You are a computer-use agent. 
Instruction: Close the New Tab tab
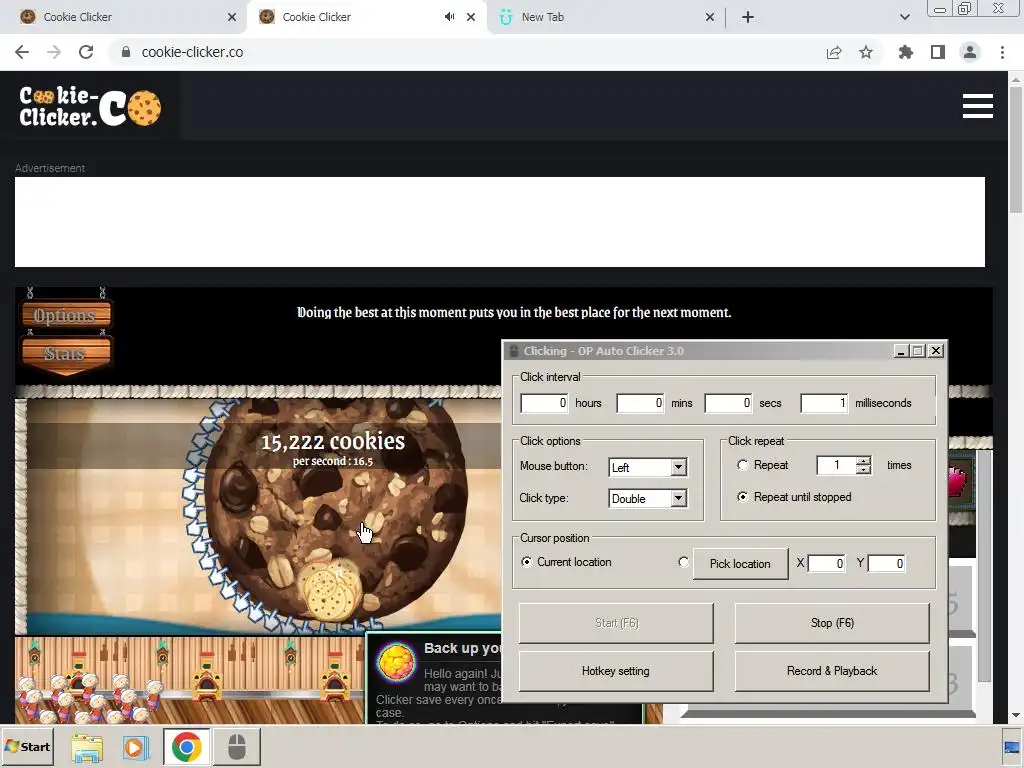[710, 17]
